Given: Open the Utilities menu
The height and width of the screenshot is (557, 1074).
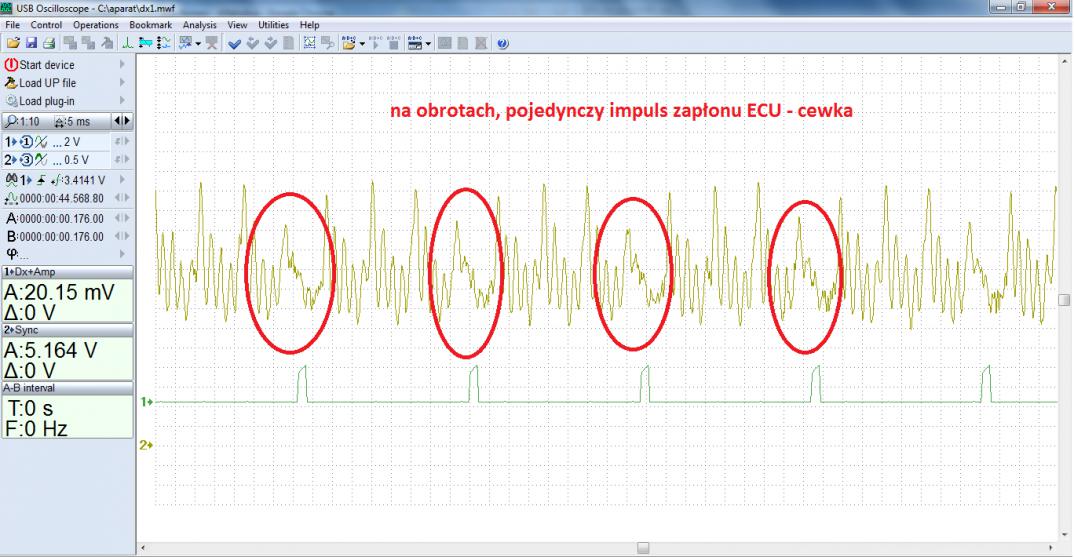Looking at the screenshot, I should point(273,25).
